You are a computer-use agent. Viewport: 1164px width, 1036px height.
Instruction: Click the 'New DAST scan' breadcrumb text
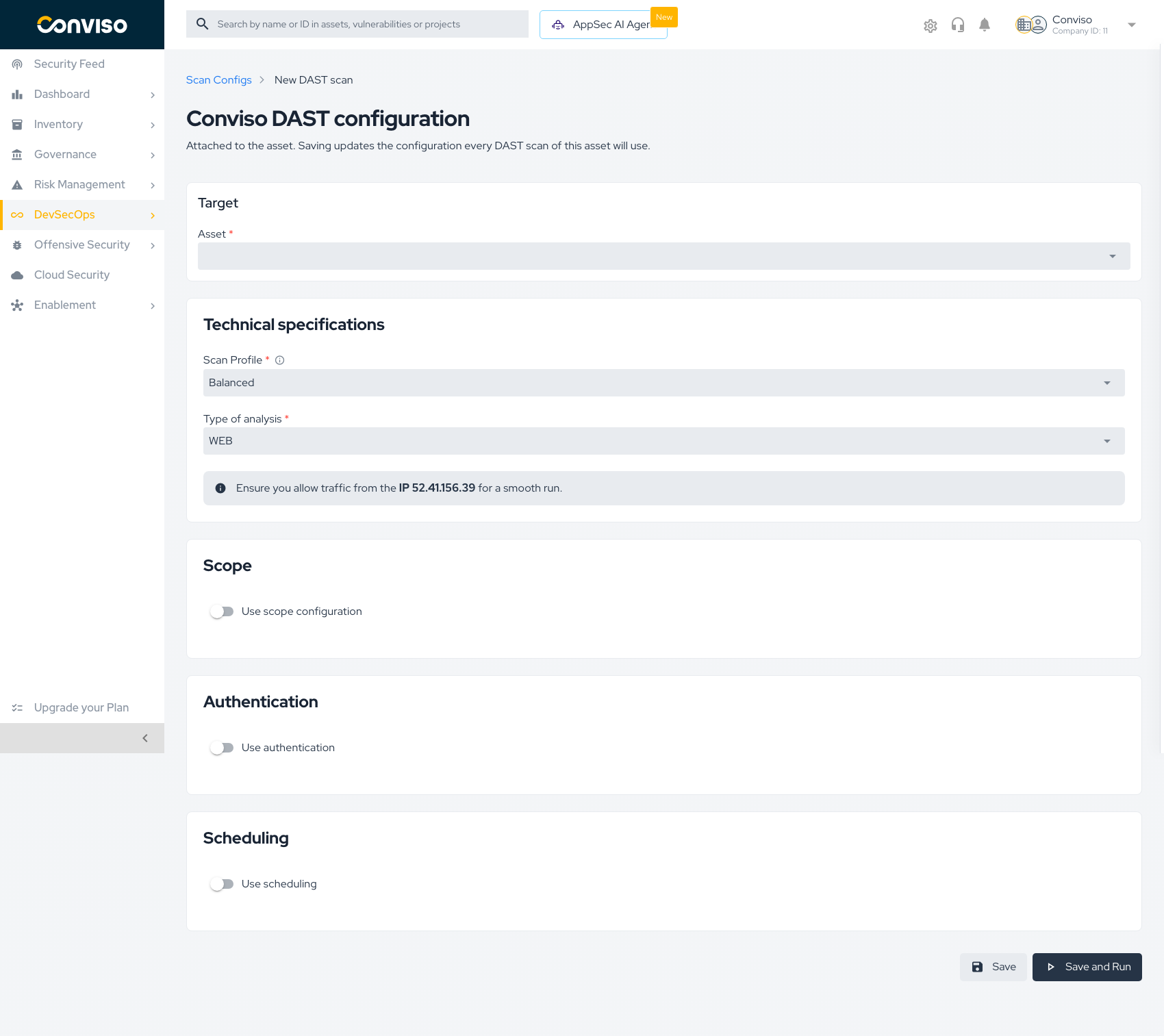(x=314, y=80)
